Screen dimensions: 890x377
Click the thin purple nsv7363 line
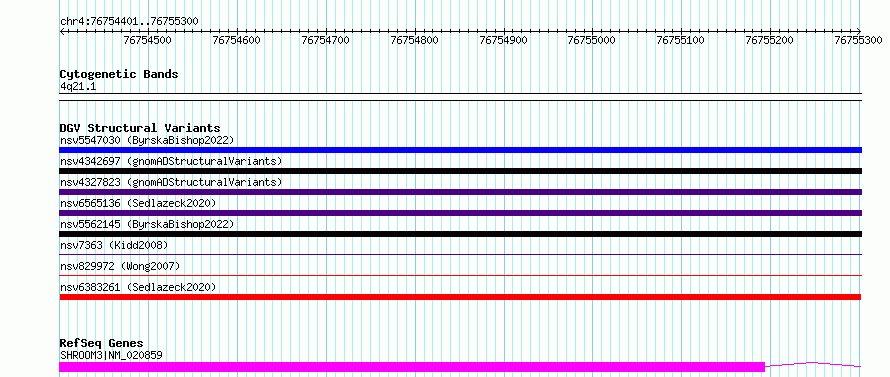click(460, 254)
